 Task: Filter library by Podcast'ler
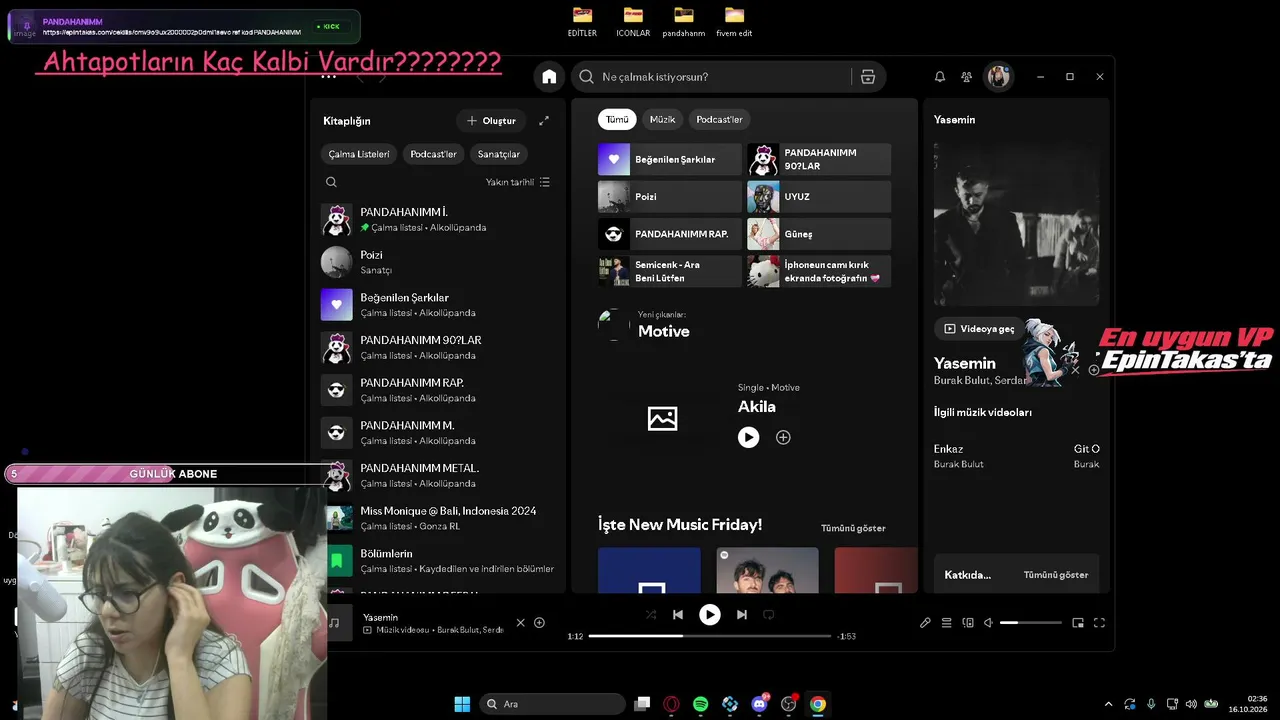[433, 154]
